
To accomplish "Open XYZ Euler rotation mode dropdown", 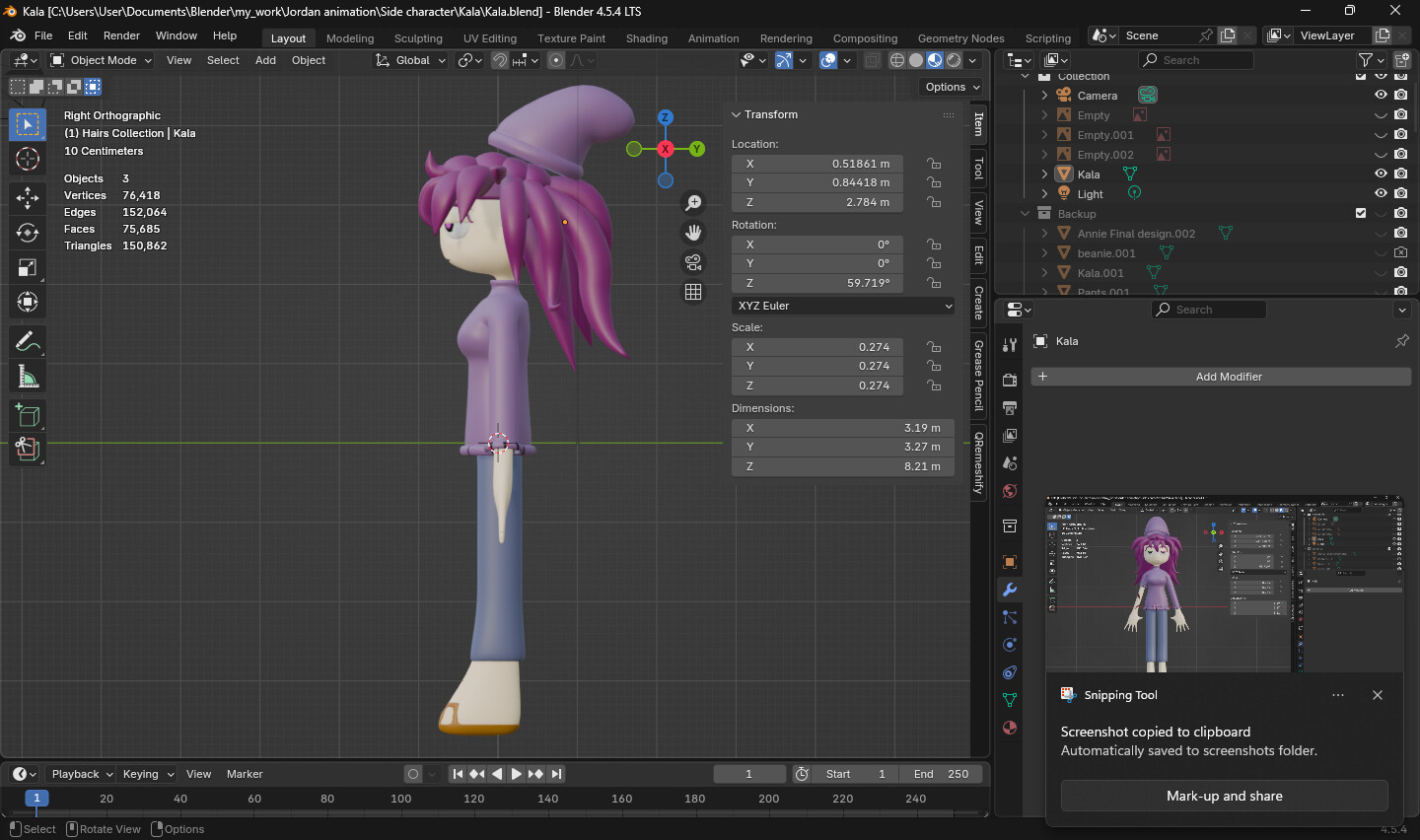I will coord(843,306).
